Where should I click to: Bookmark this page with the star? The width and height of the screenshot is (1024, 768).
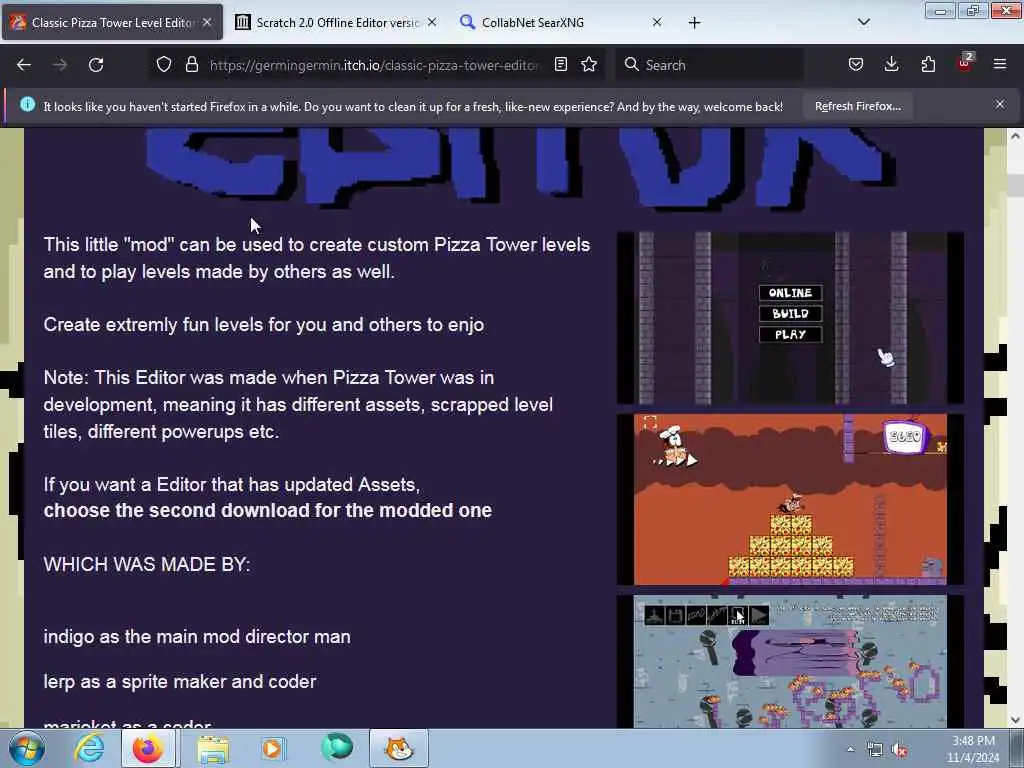589,64
